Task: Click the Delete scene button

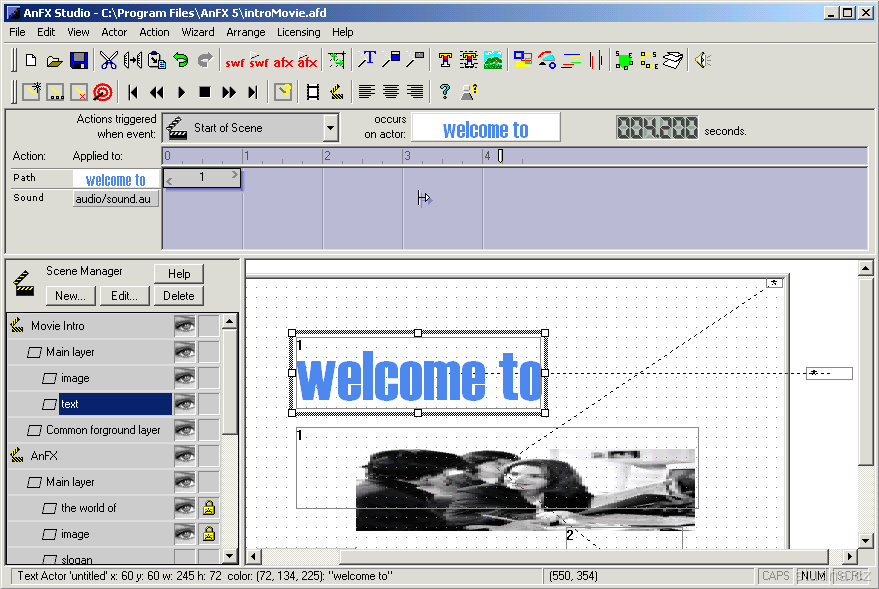Action: coord(178,296)
